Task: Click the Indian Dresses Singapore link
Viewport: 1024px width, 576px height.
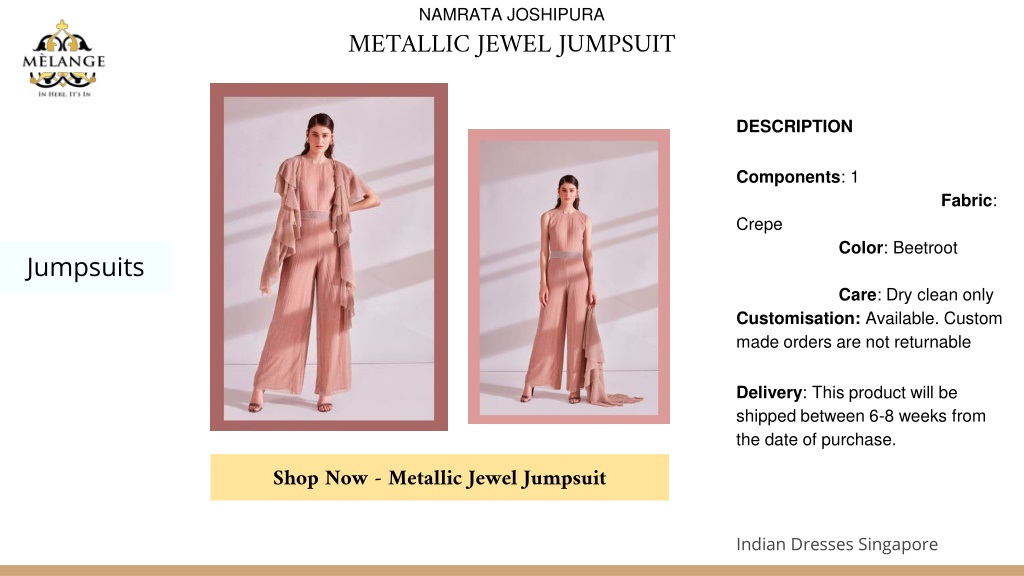Action: tap(837, 544)
